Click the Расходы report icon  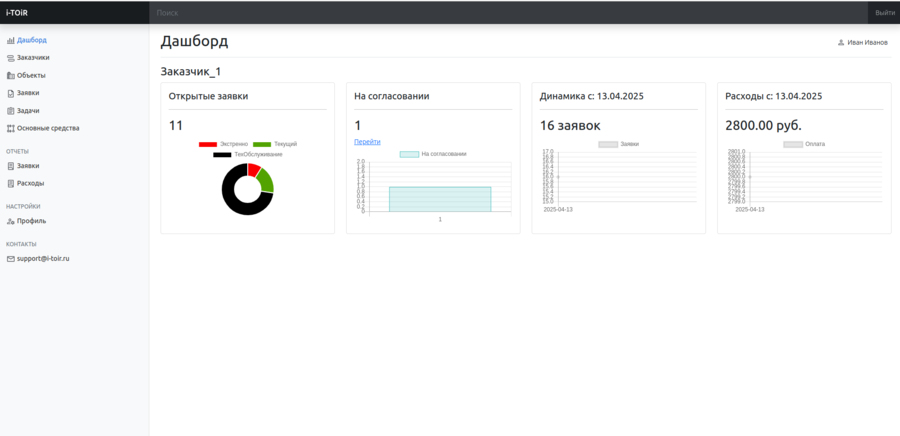[x=10, y=184]
